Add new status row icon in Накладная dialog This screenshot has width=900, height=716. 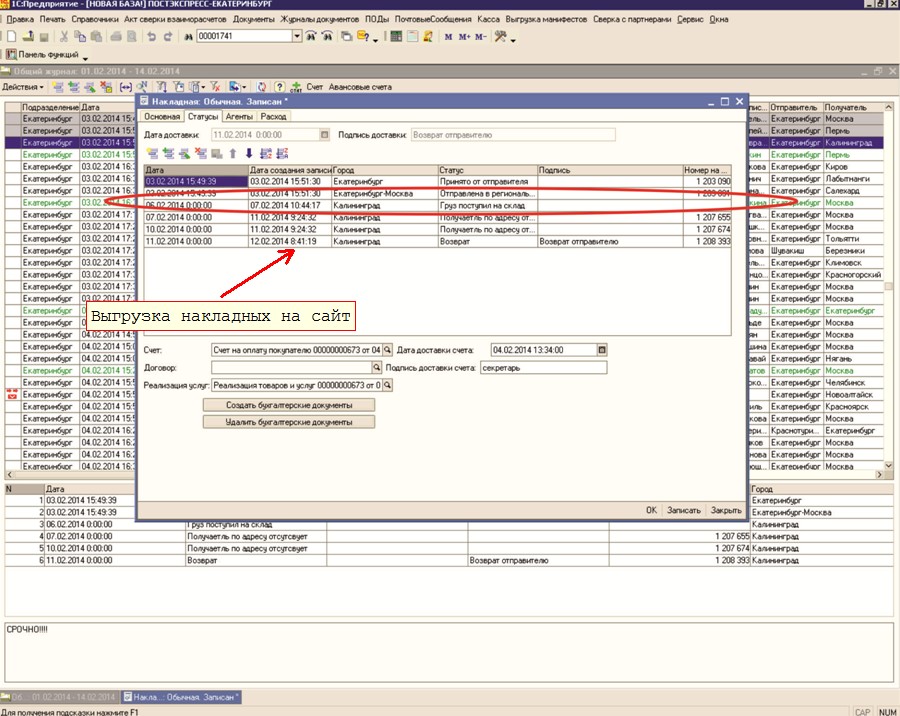click(152, 153)
